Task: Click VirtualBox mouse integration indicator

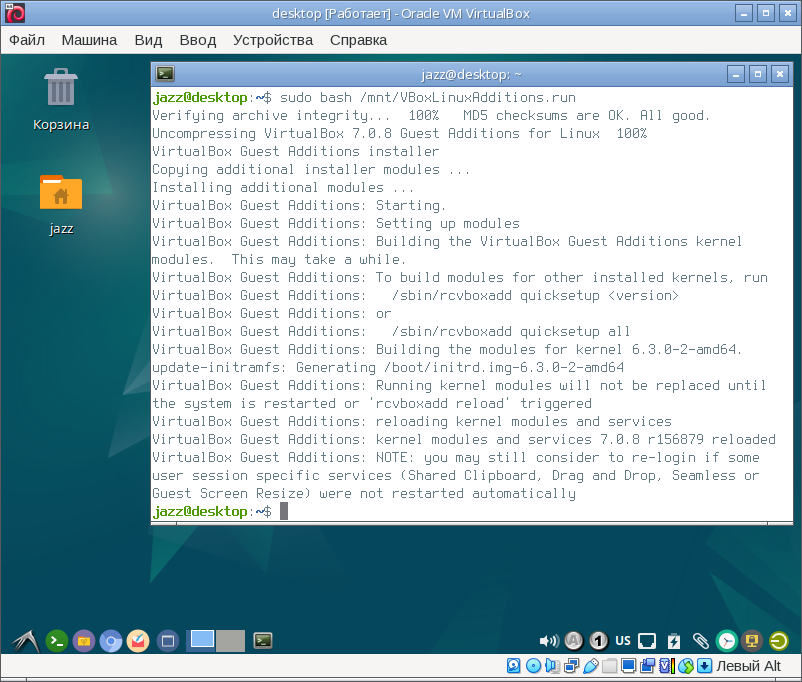Action: pyautogui.click(x=685, y=666)
